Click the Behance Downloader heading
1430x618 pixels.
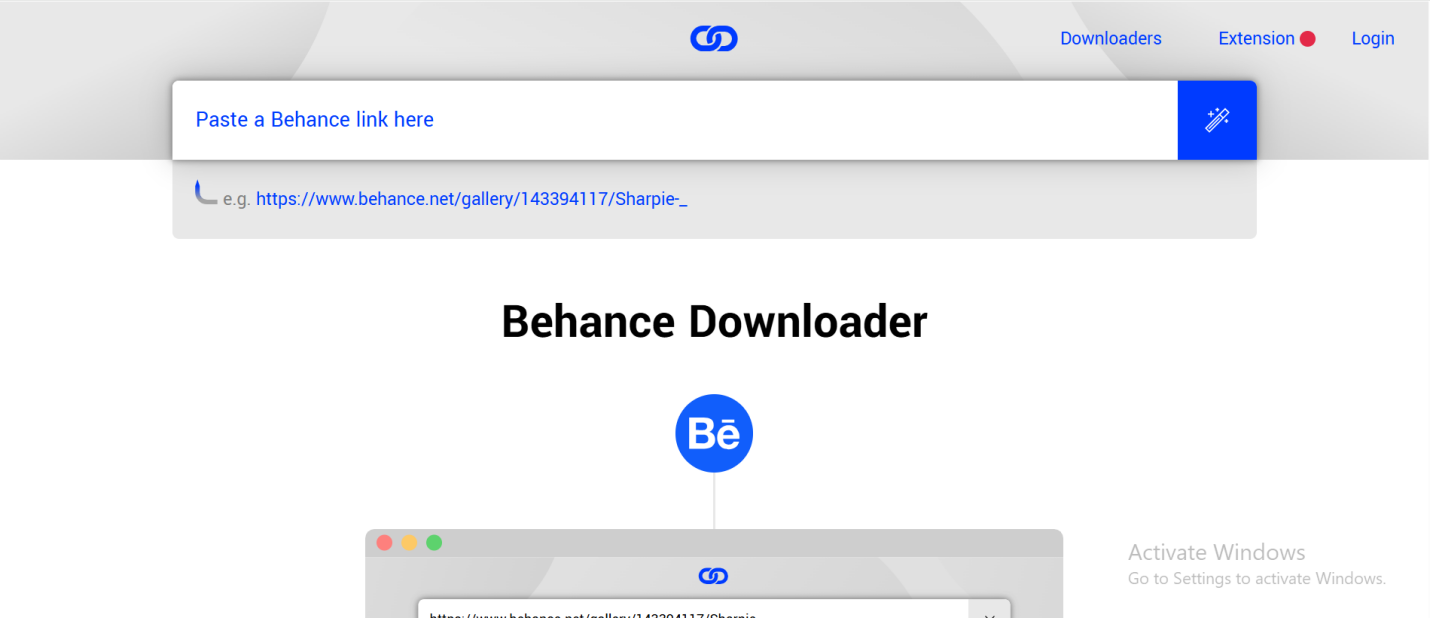pyautogui.click(x=713, y=321)
